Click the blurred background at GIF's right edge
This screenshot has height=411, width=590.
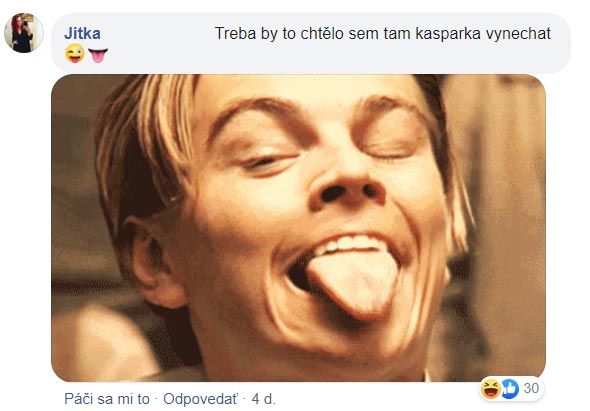pos(515,226)
